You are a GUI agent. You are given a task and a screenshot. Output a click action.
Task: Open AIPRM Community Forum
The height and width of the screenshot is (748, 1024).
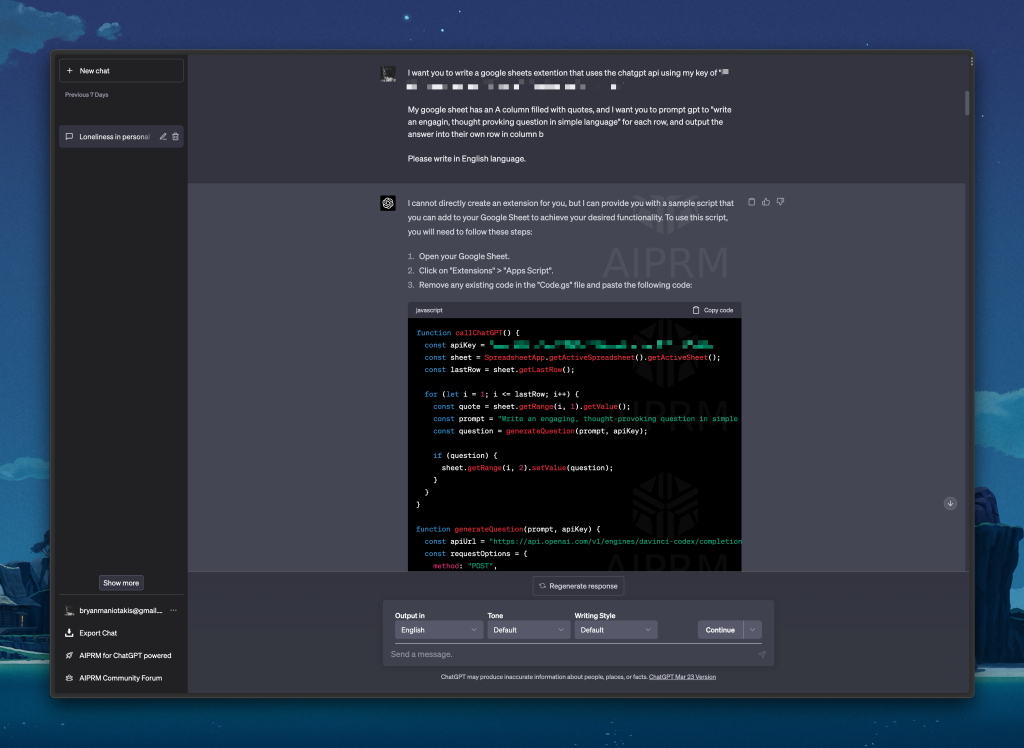(x=121, y=678)
